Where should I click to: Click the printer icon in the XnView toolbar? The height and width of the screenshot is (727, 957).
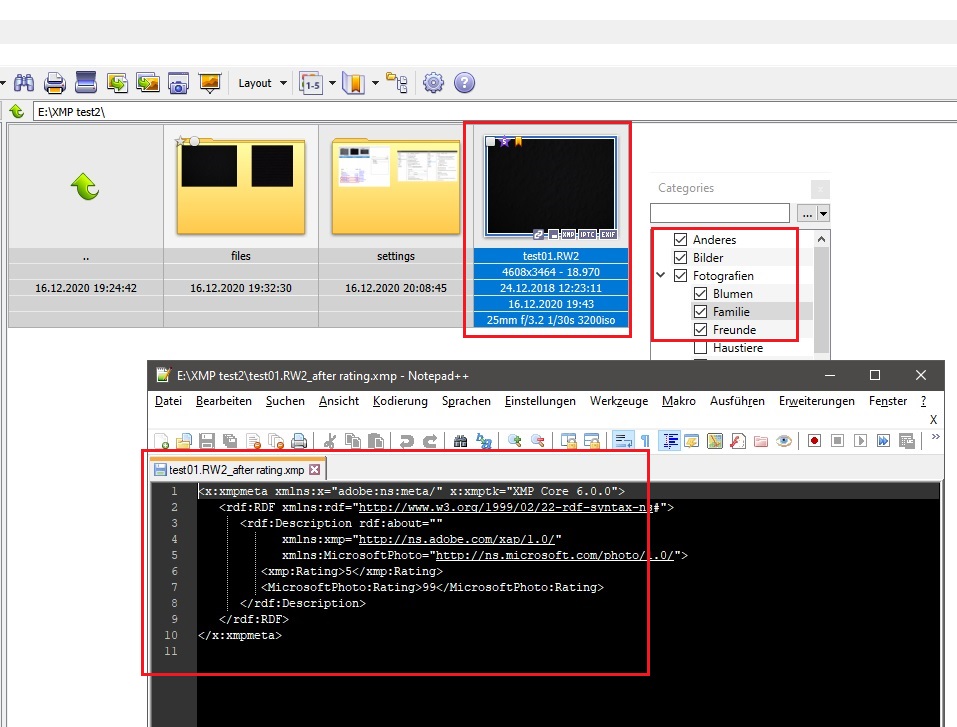(x=55, y=84)
